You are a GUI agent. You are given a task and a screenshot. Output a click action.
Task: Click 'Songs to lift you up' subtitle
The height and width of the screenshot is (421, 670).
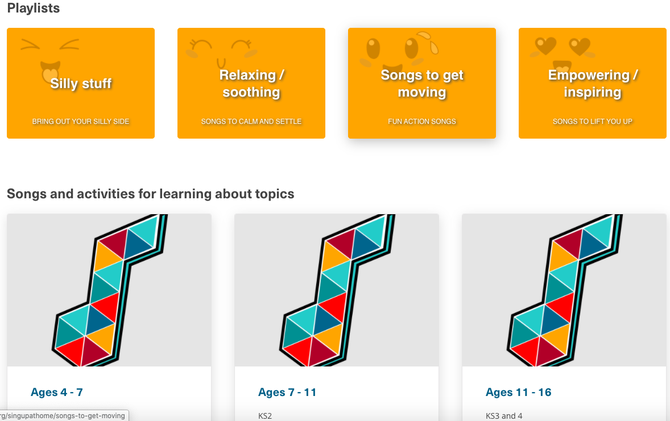592,121
